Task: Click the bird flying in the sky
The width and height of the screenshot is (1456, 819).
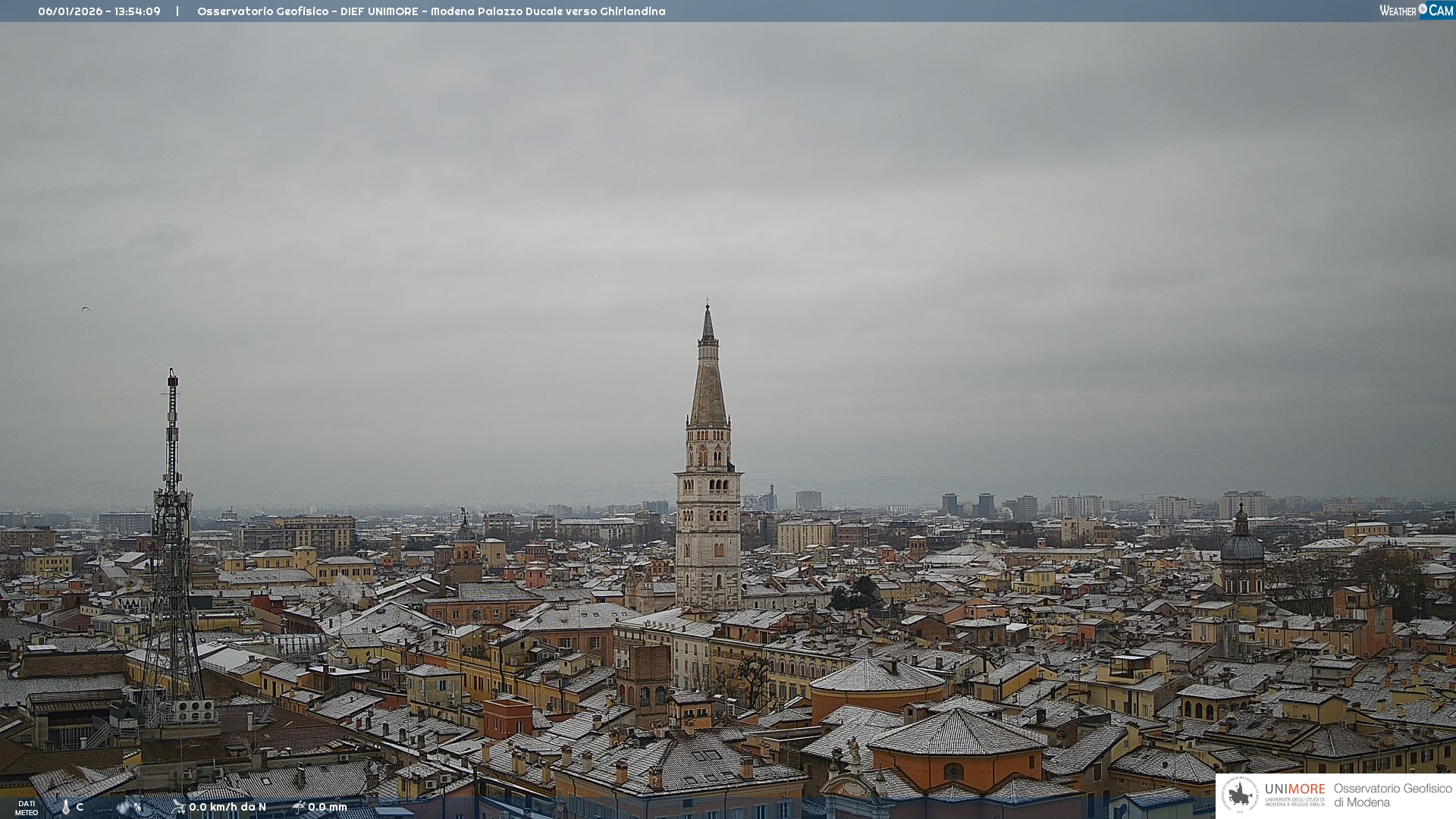Action: [x=86, y=309]
